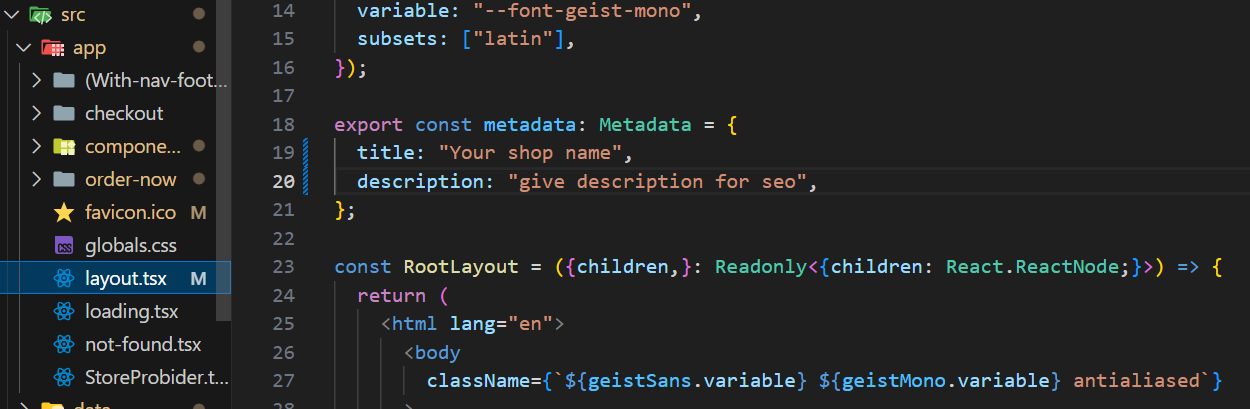Select the favicon.ico file name
Image resolution: width=1250 pixels, height=409 pixels.
click(x=130, y=213)
